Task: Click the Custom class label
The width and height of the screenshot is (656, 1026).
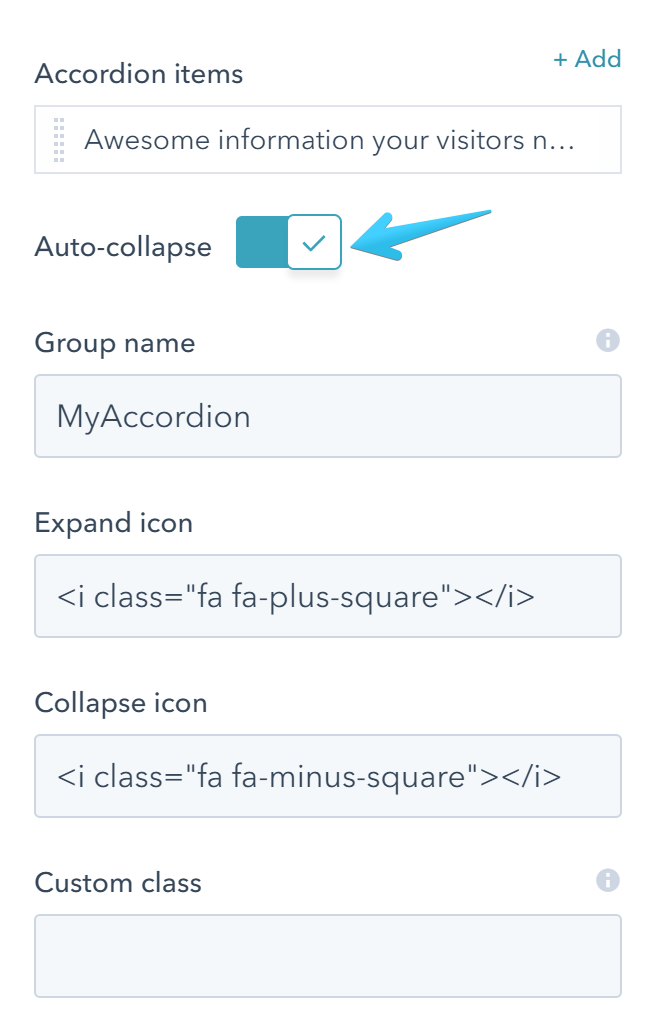Action: click(x=118, y=883)
